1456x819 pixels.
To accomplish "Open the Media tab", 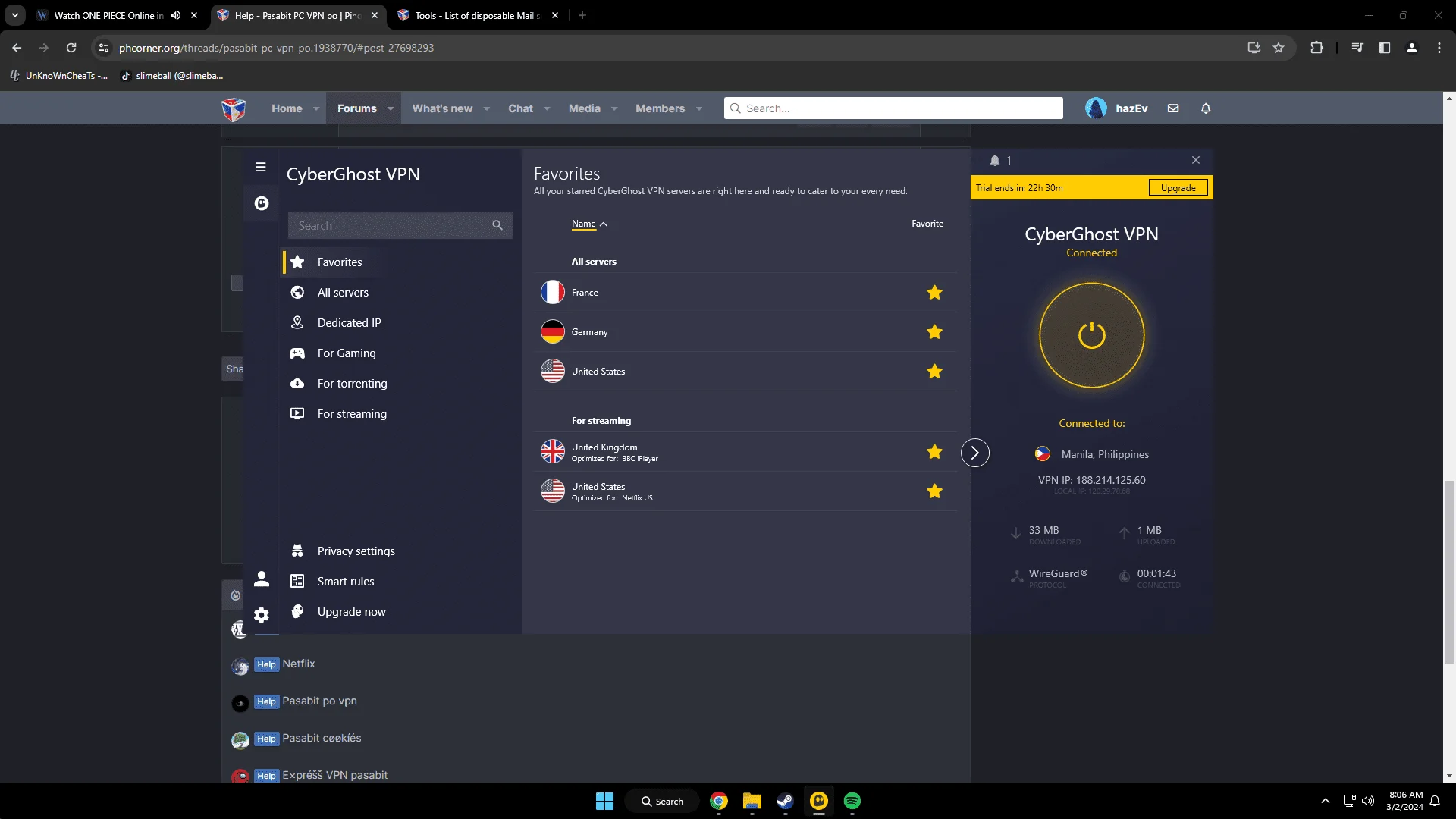I will 584,108.
